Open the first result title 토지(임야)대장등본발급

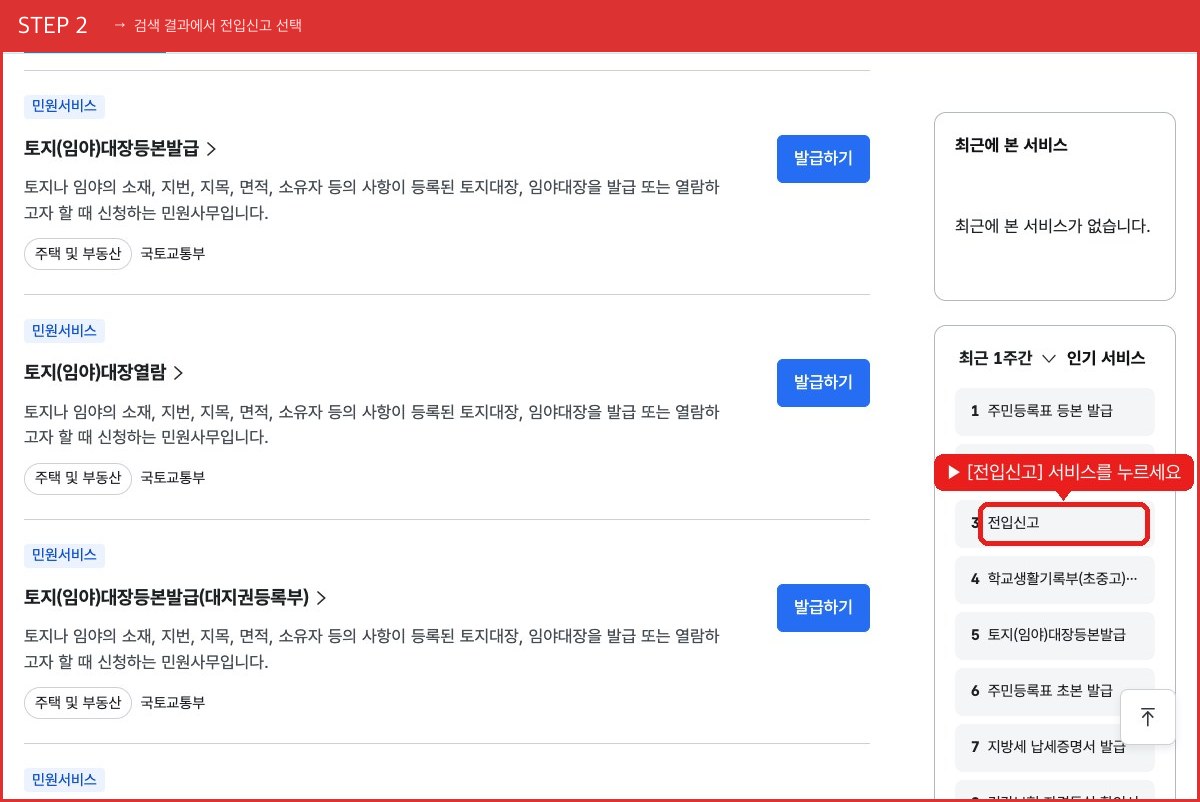[121, 148]
